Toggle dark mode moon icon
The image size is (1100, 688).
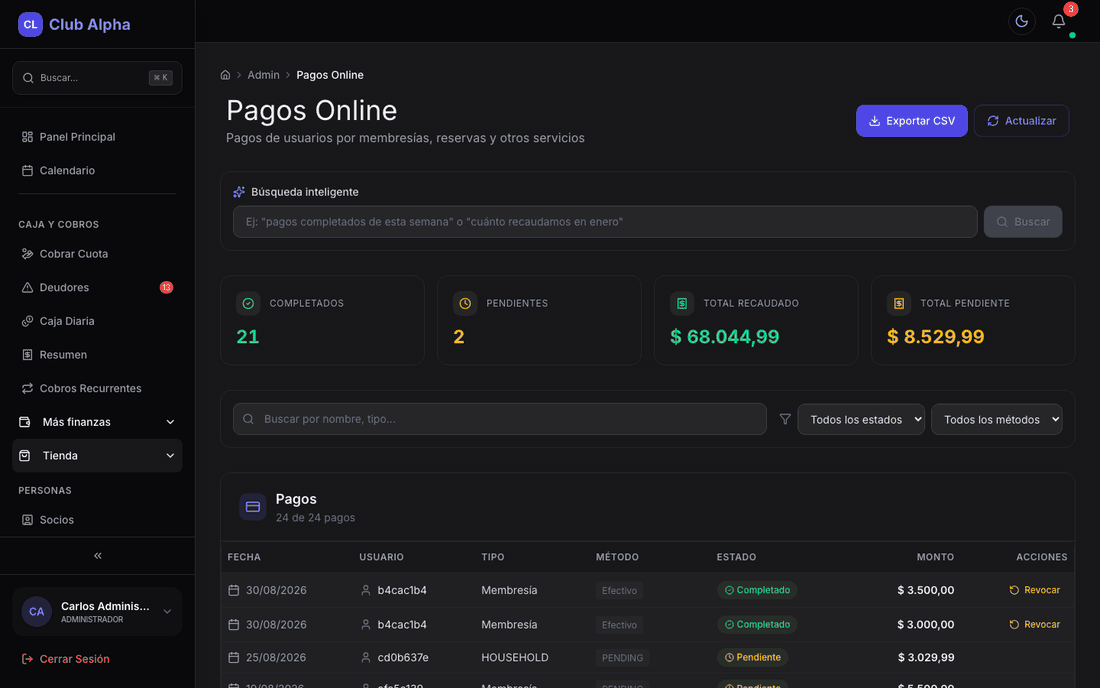coord(1021,21)
